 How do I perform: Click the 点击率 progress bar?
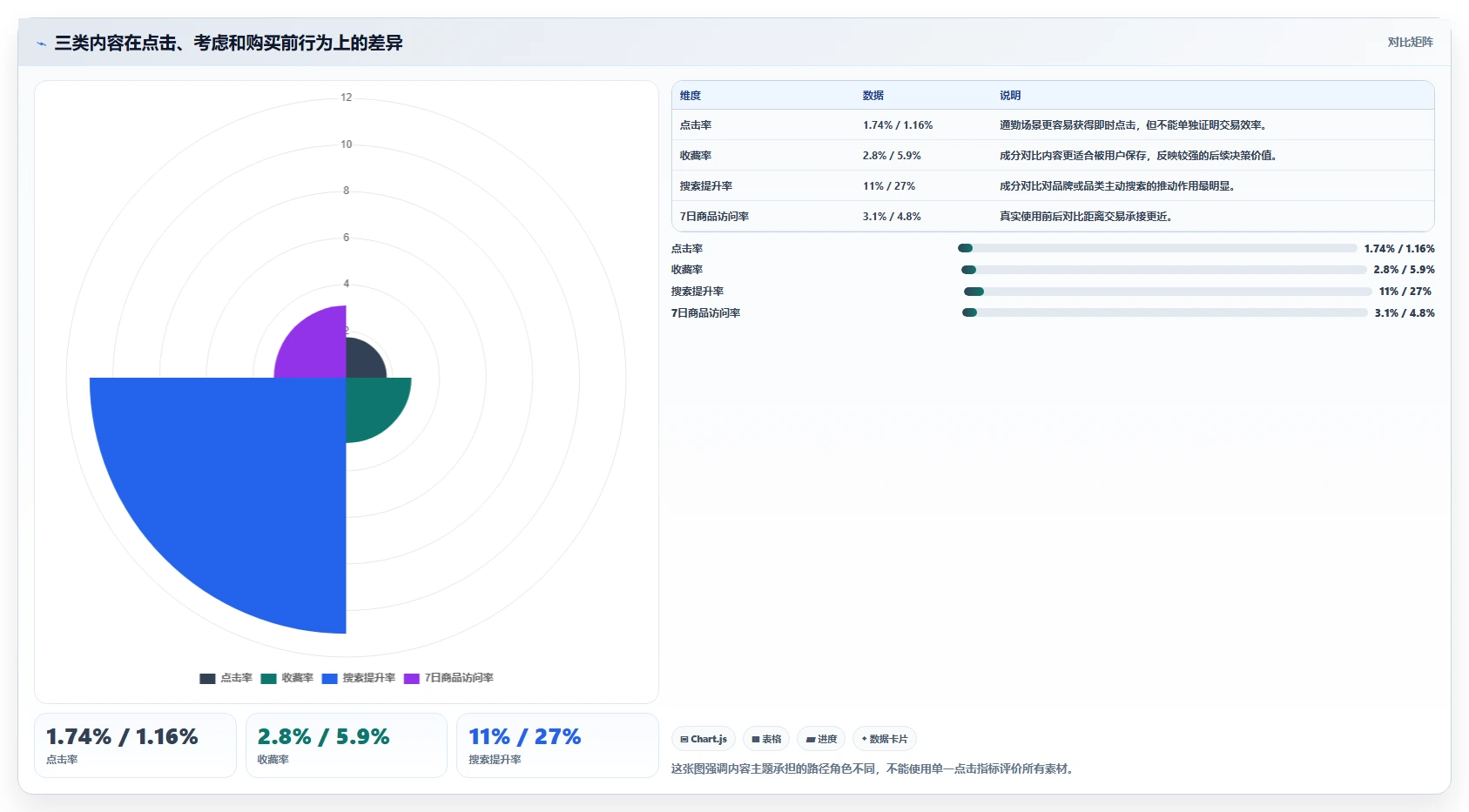1157,248
